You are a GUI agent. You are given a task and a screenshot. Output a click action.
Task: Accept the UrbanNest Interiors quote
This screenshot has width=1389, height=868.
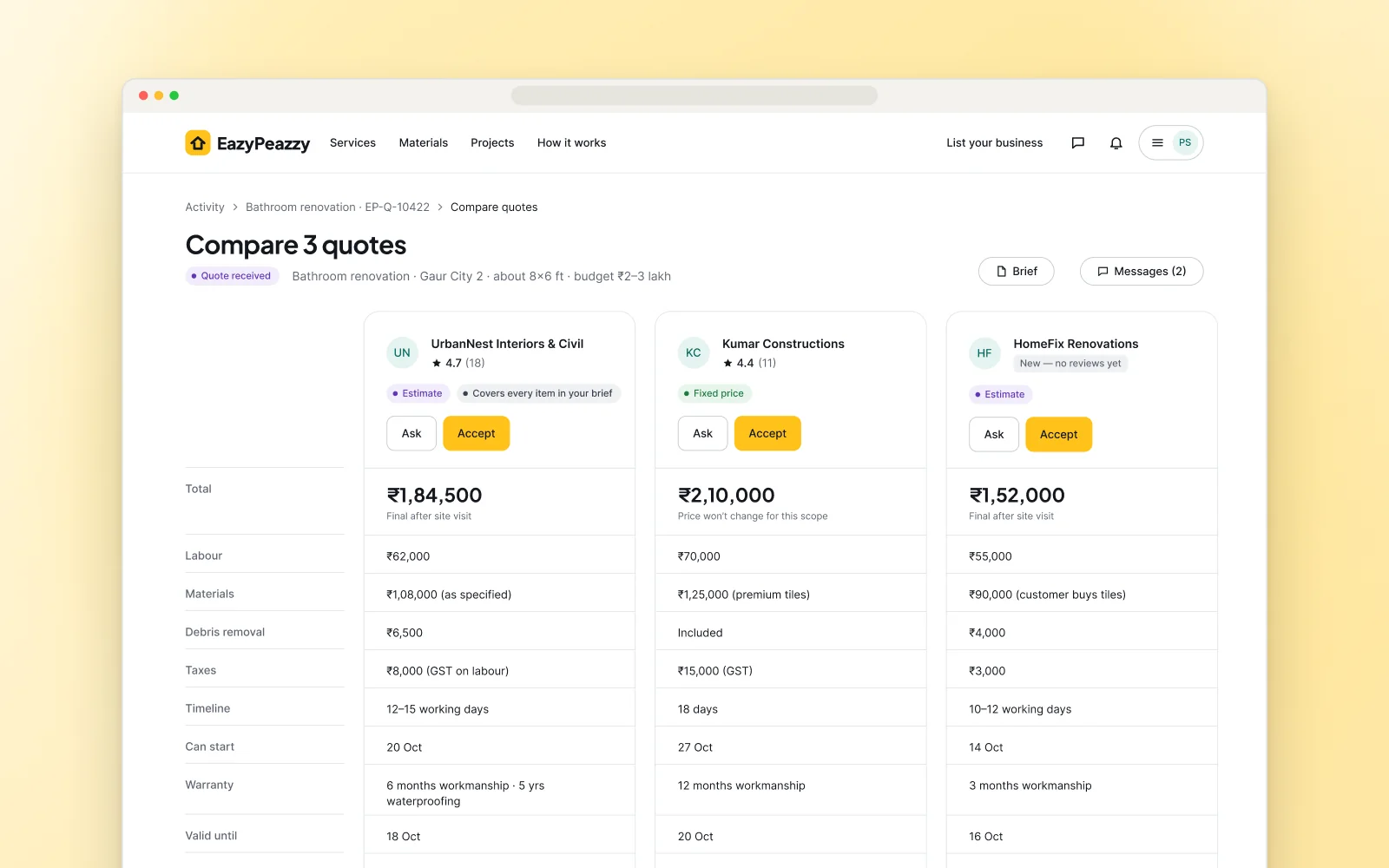pos(477,434)
